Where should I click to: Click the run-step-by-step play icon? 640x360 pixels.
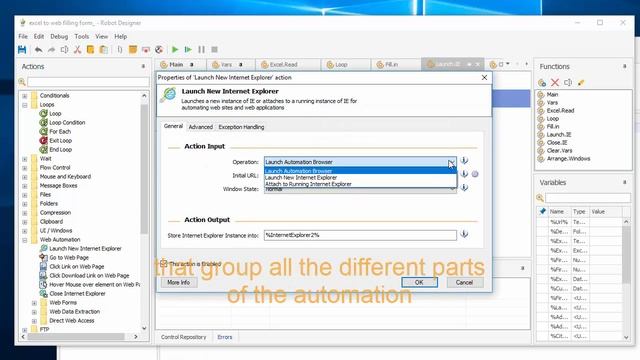(x=188, y=50)
